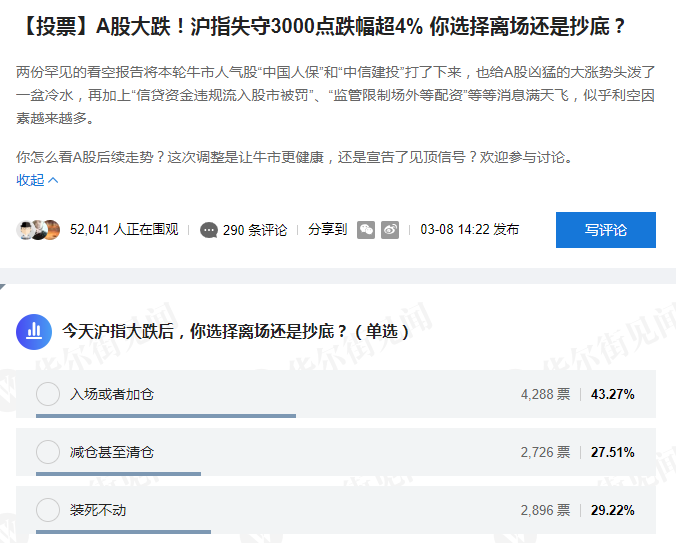Select the 减仓甚至清仓 radio option
This screenshot has height=543, width=676.
coord(48,452)
